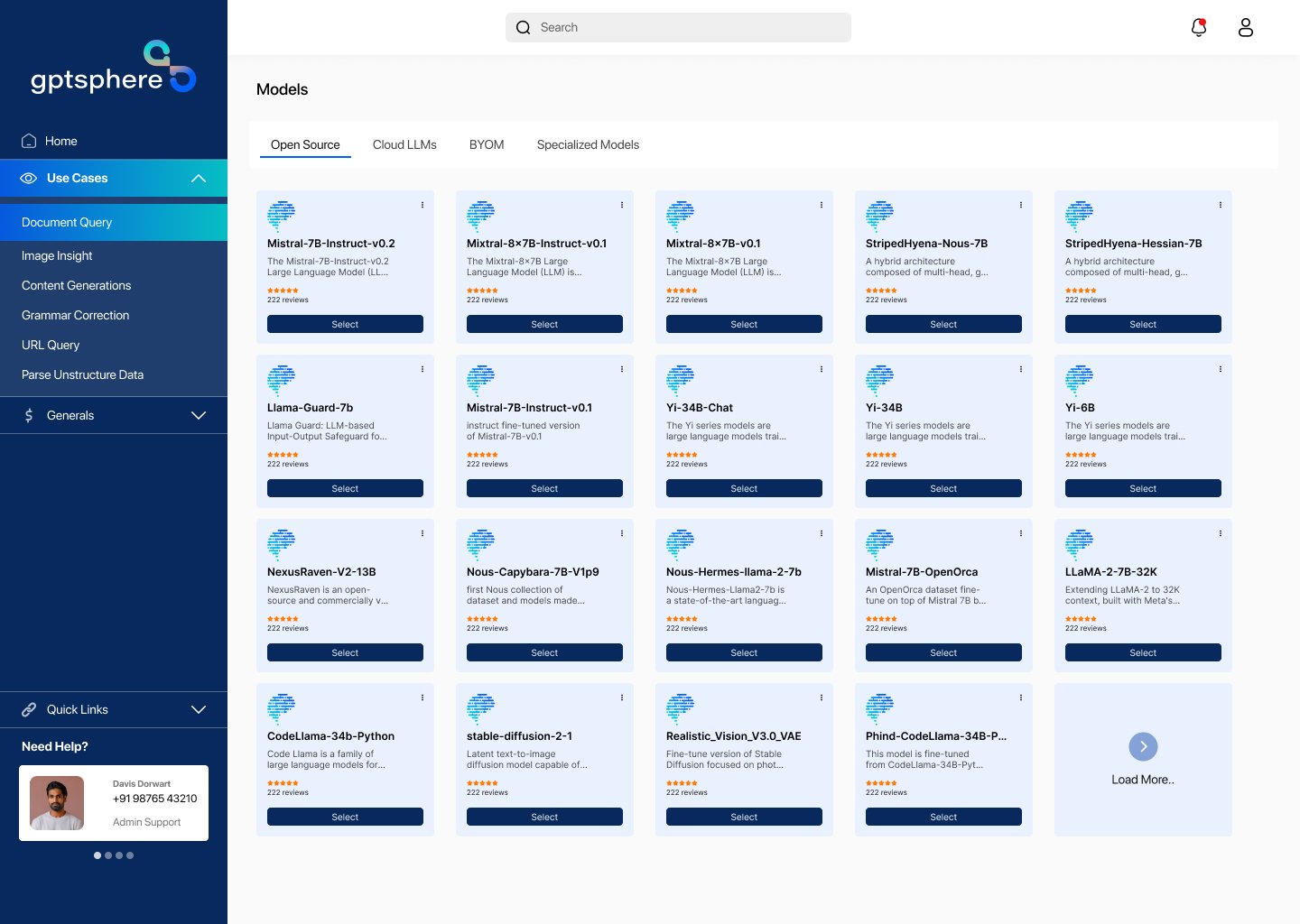The width and height of the screenshot is (1300, 924).
Task: Select the Mistral-7B-OpenOrca model
Action: click(x=943, y=652)
